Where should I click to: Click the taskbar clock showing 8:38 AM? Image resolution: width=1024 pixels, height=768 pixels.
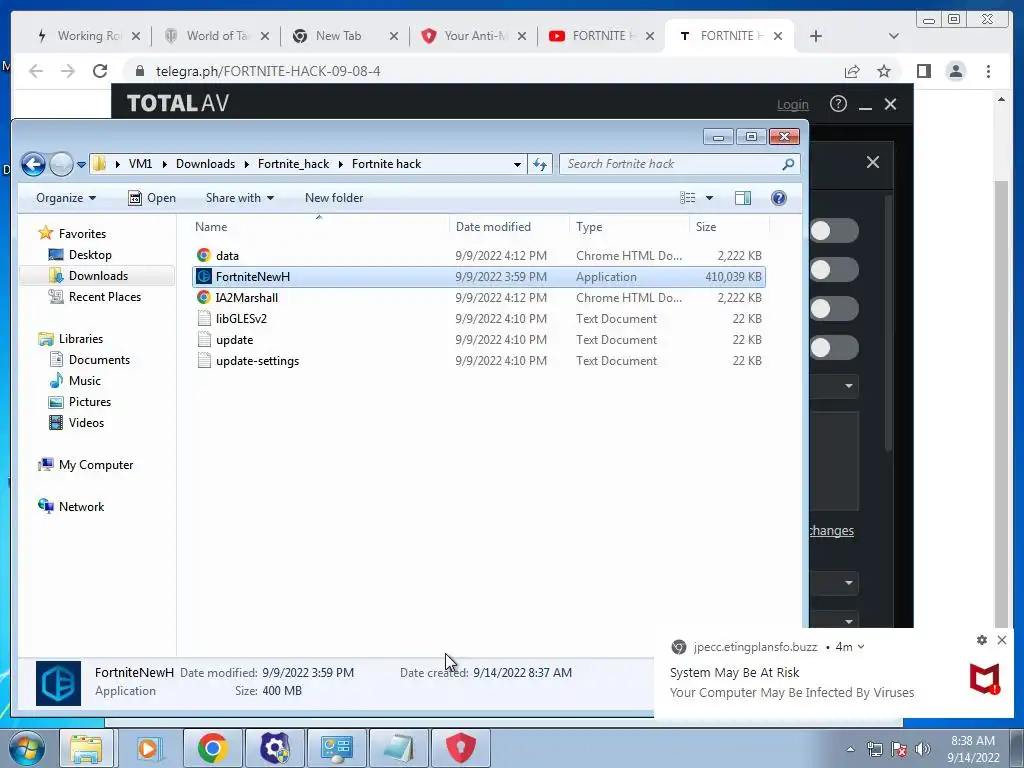[972, 748]
